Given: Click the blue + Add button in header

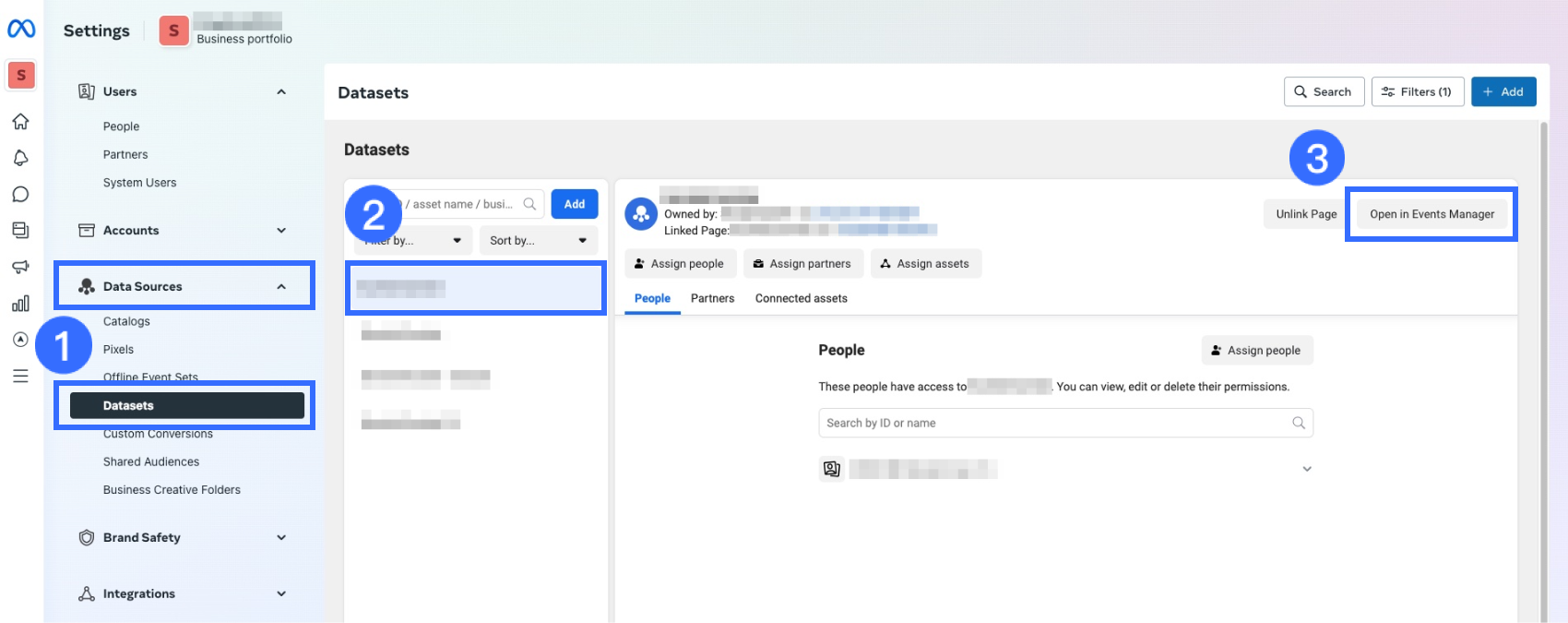Looking at the screenshot, I should tap(1503, 91).
